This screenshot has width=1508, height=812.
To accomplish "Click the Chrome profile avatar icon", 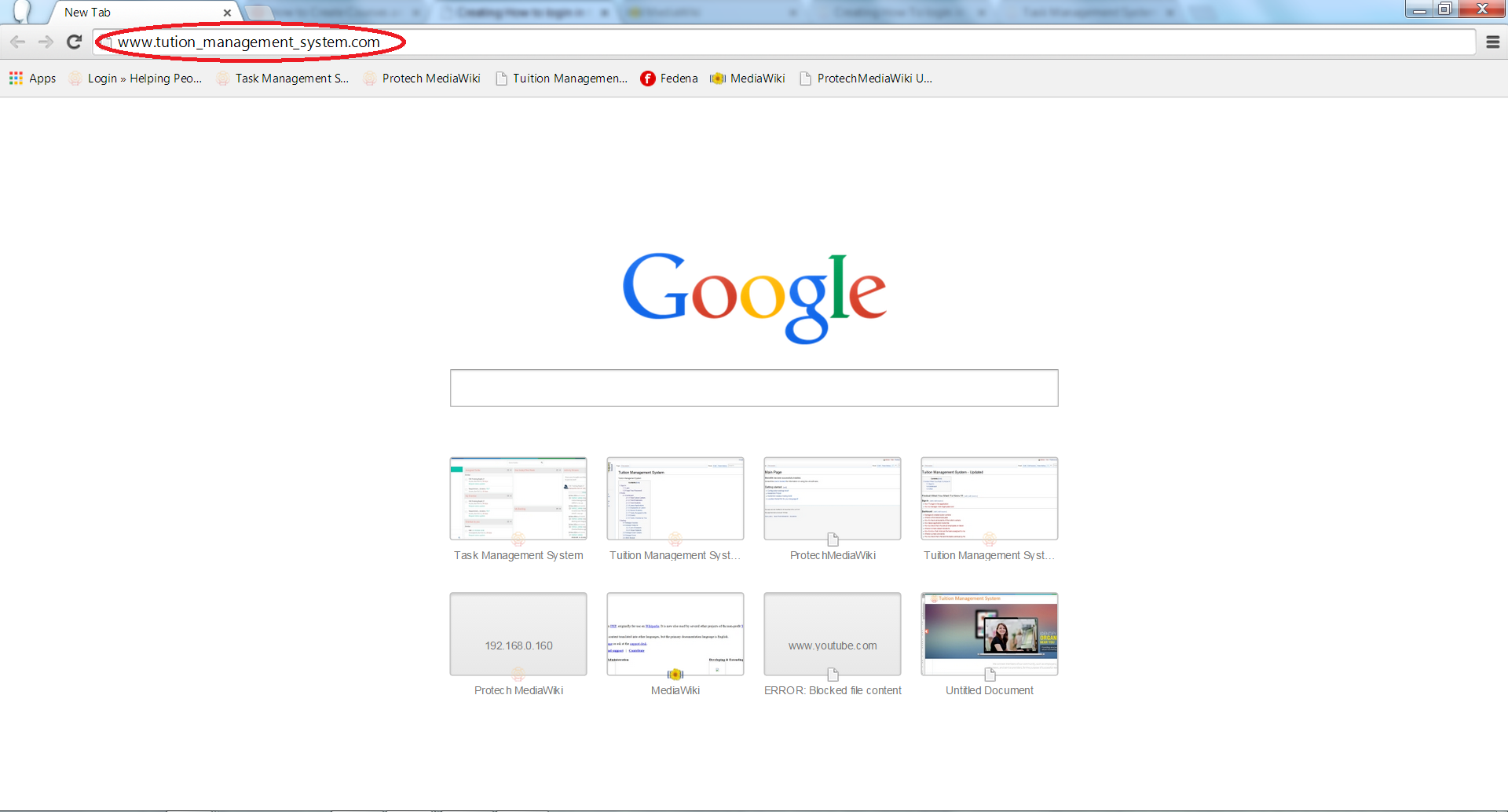I will pyautogui.click(x=22, y=11).
